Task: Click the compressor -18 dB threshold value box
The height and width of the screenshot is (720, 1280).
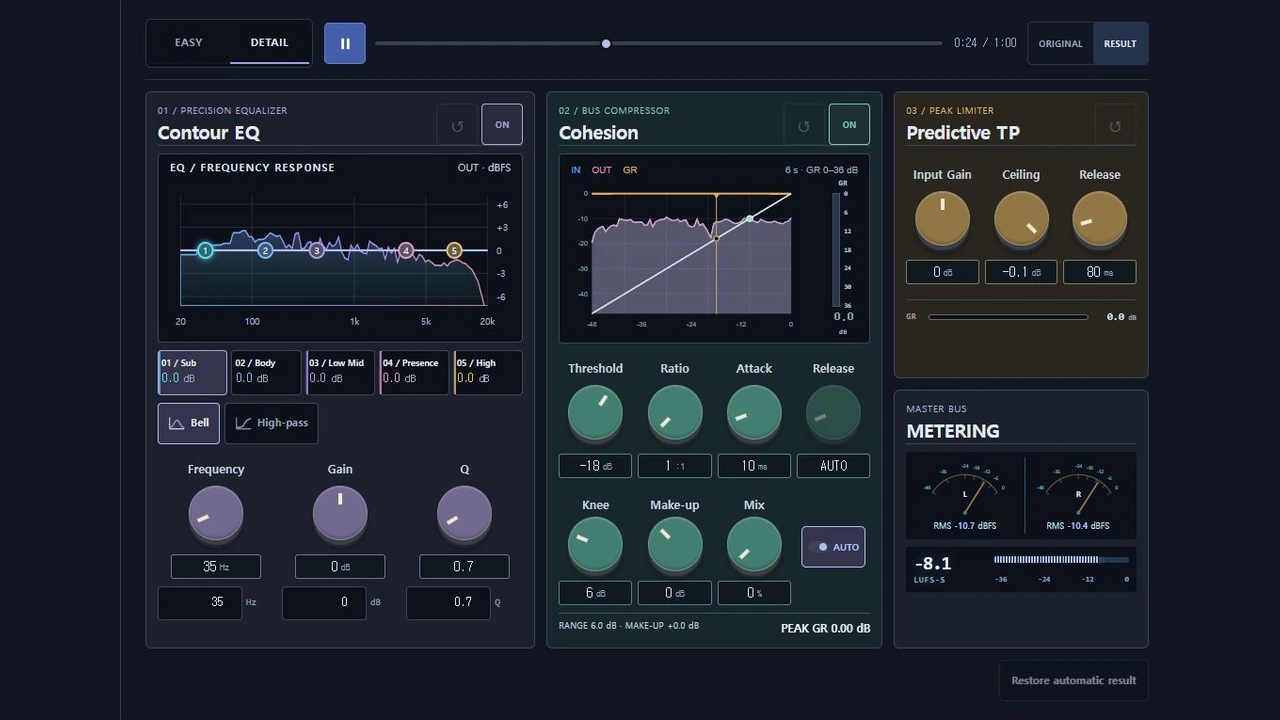Action: coord(595,466)
